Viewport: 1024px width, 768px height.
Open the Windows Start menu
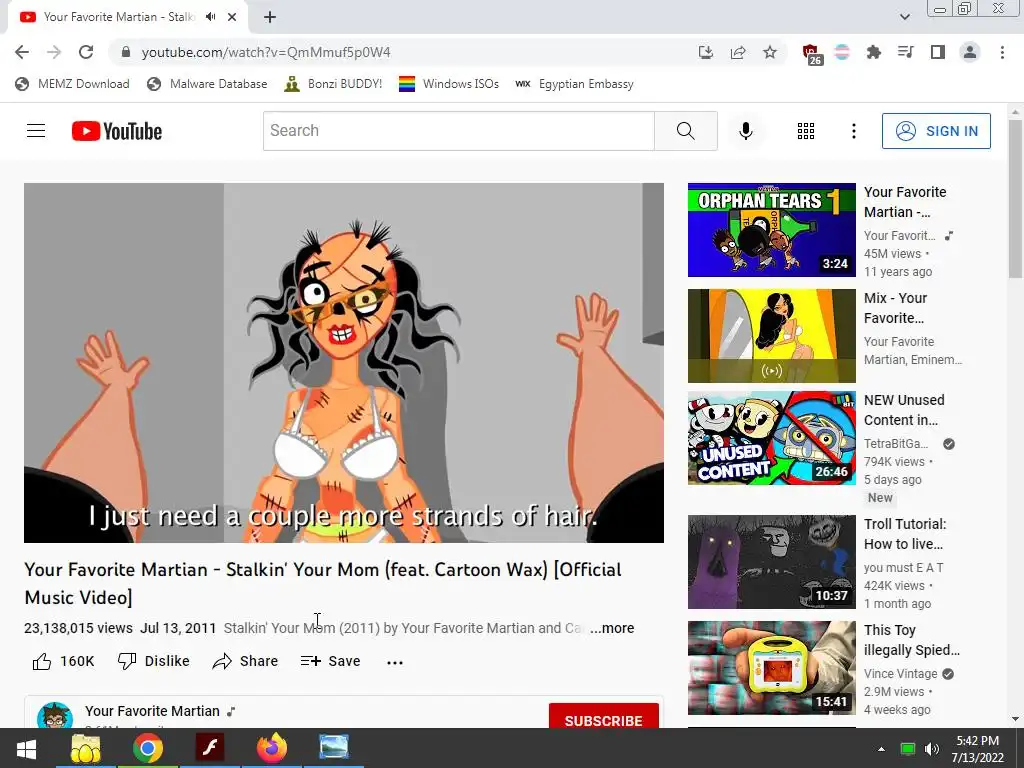[x=26, y=748]
